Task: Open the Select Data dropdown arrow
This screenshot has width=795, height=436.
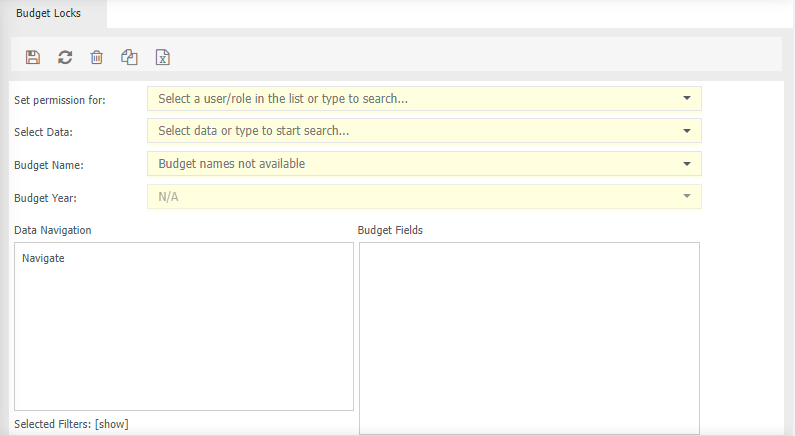Action: click(686, 131)
